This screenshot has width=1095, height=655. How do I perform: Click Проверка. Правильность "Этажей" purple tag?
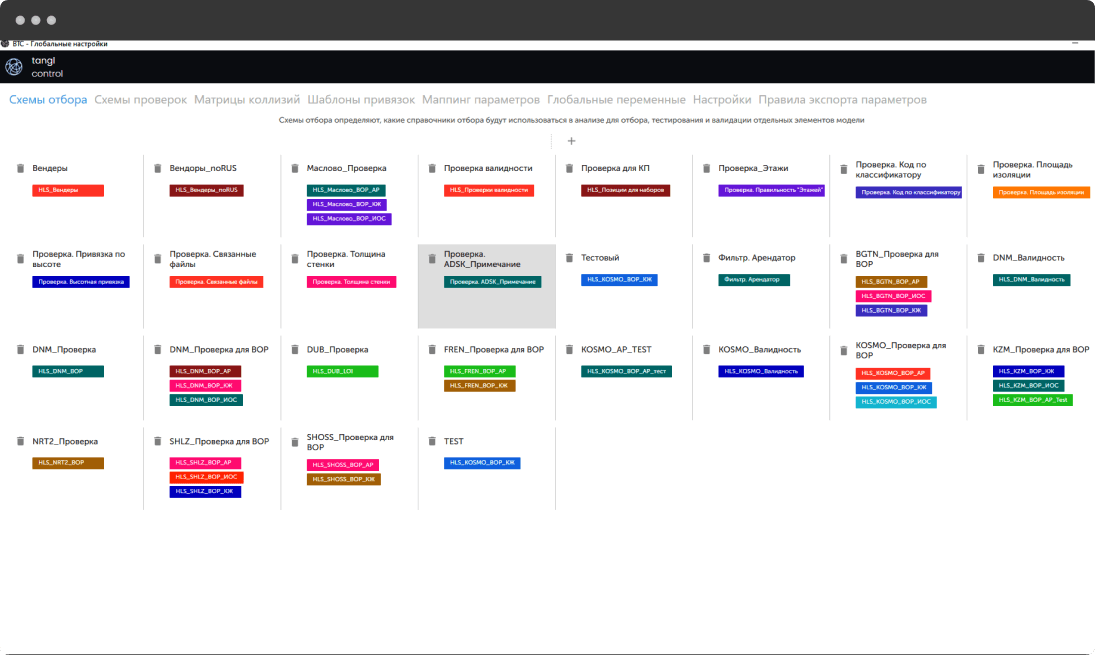pyautogui.click(x=772, y=190)
